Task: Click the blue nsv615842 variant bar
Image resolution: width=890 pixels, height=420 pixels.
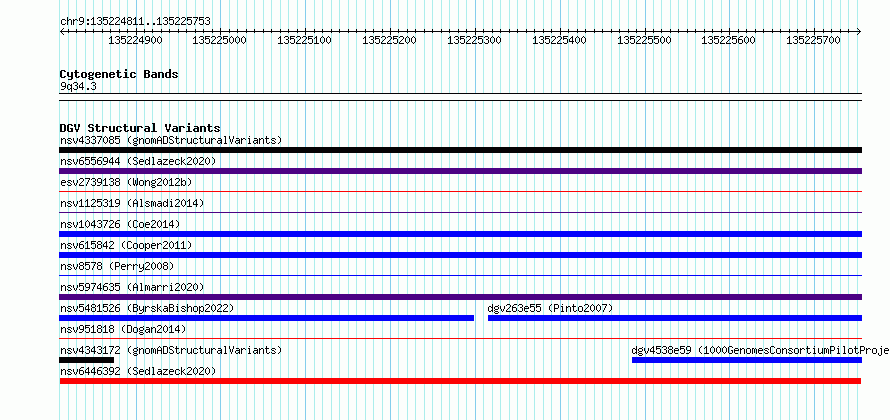Action: 460,255
